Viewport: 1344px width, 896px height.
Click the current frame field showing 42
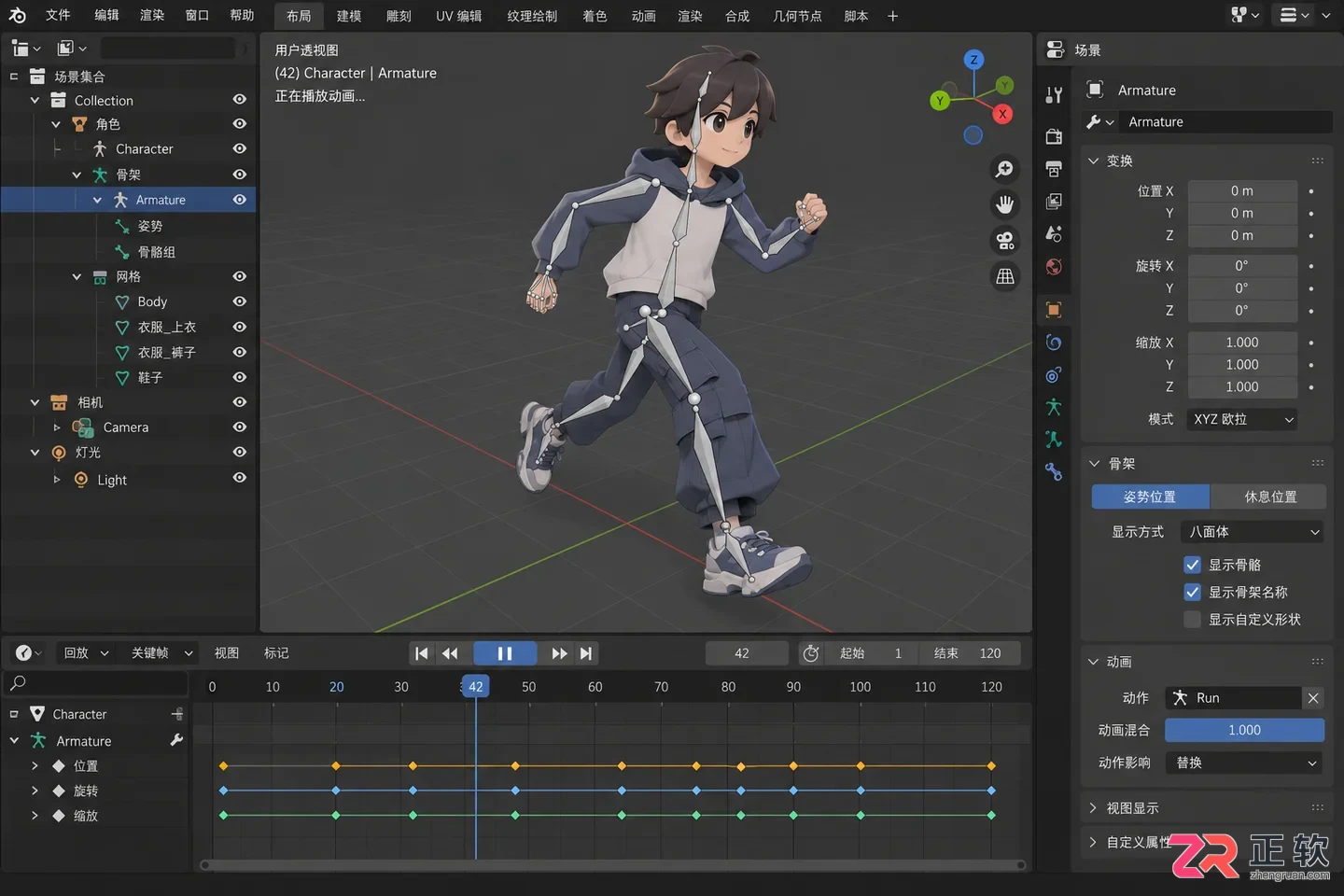746,653
